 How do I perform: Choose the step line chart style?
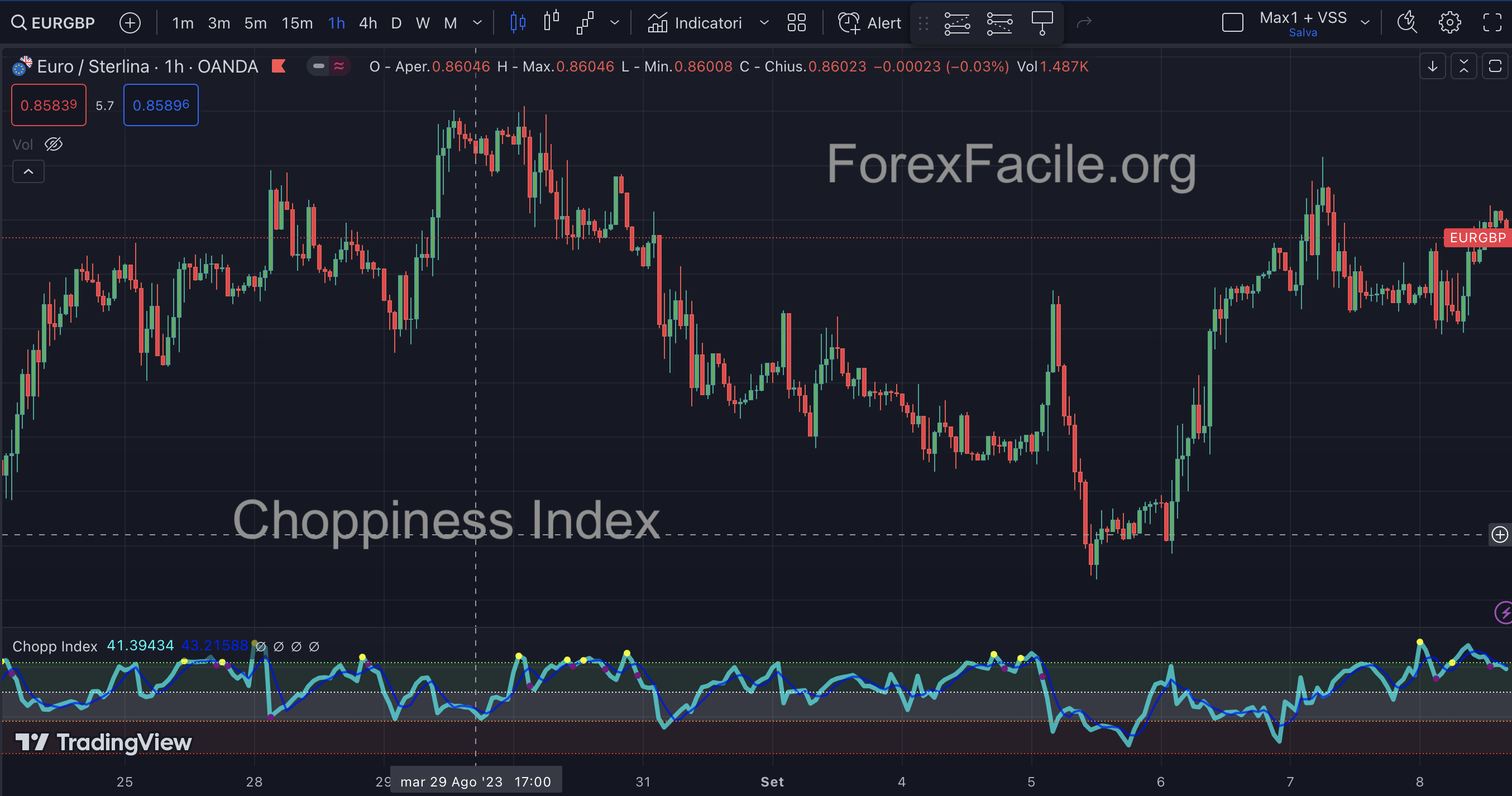click(x=585, y=23)
